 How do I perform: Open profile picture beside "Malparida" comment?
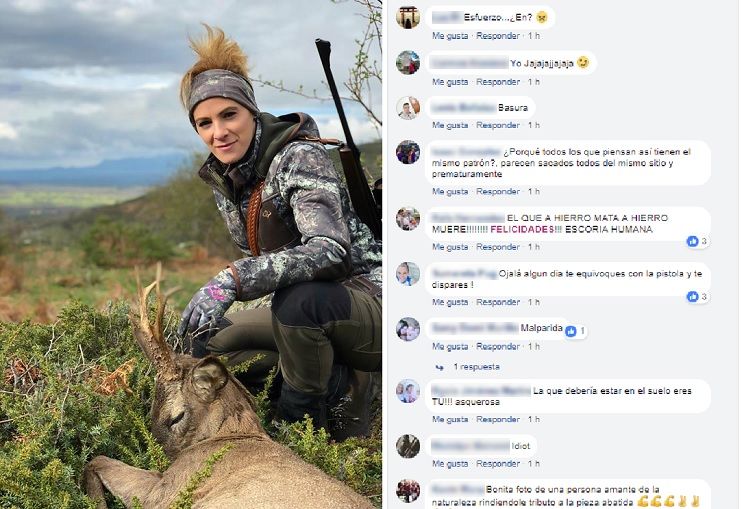point(408,329)
